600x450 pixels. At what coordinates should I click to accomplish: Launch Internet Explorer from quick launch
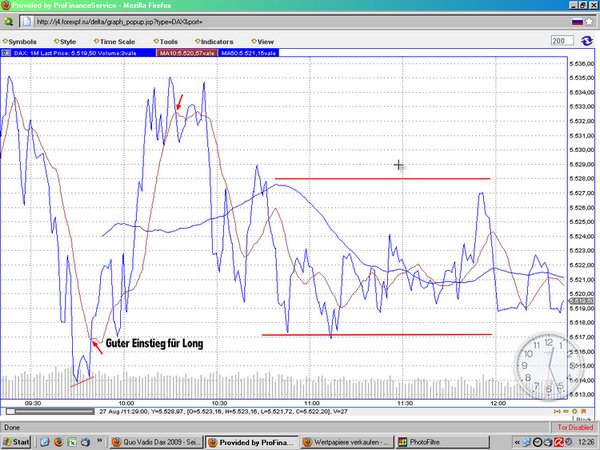coord(45,442)
